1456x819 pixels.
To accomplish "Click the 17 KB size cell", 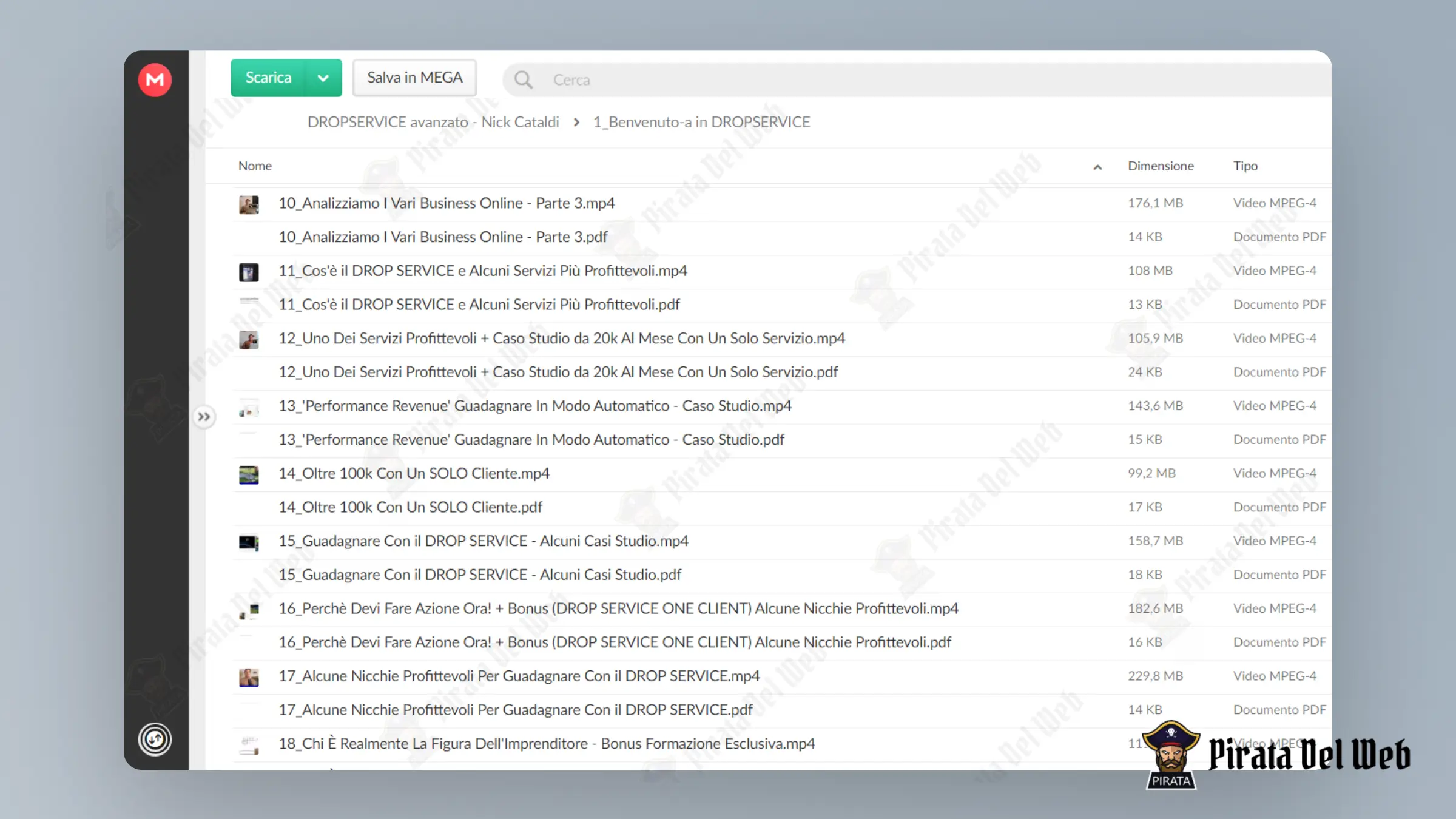I will pyautogui.click(x=1145, y=507).
